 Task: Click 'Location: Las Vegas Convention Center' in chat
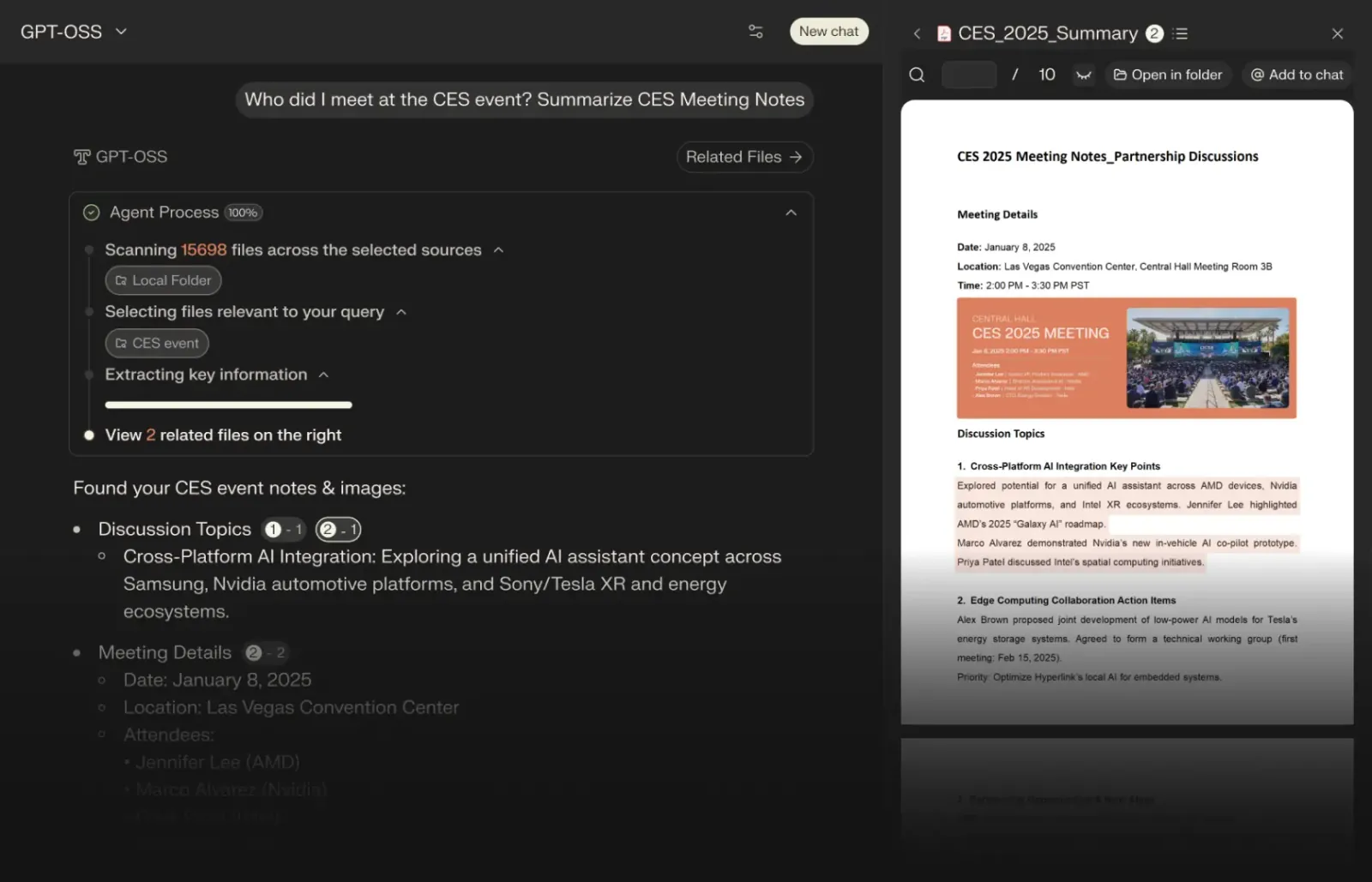pyautogui.click(x=291, y=707)
